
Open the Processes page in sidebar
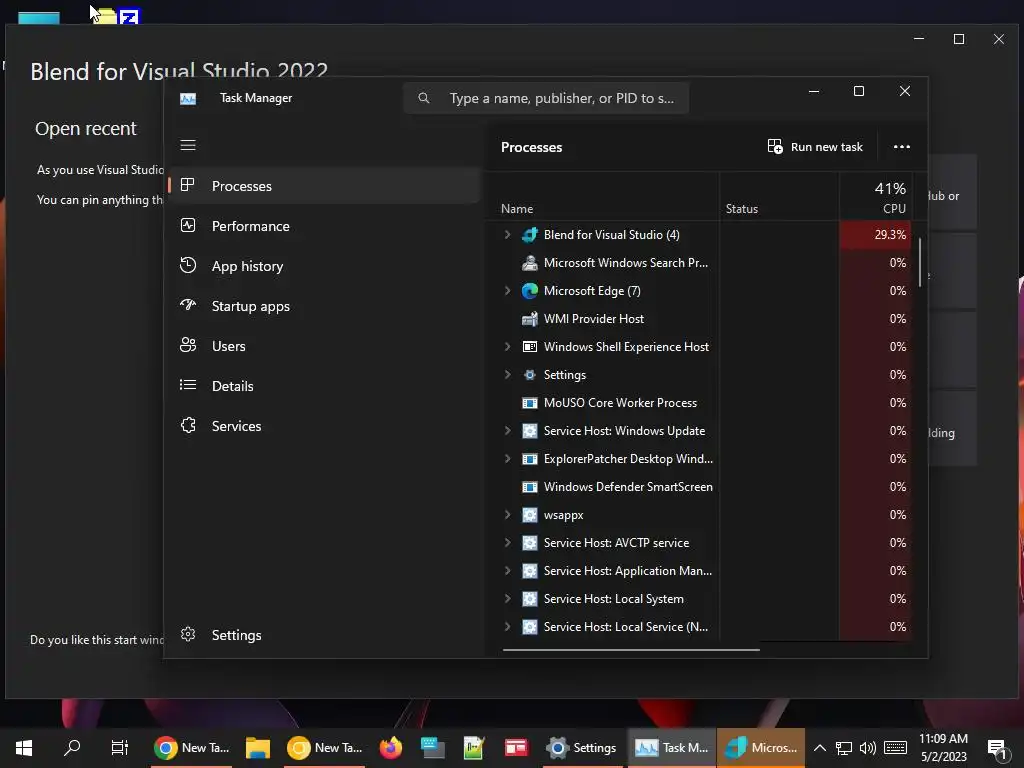pos(325,186)
